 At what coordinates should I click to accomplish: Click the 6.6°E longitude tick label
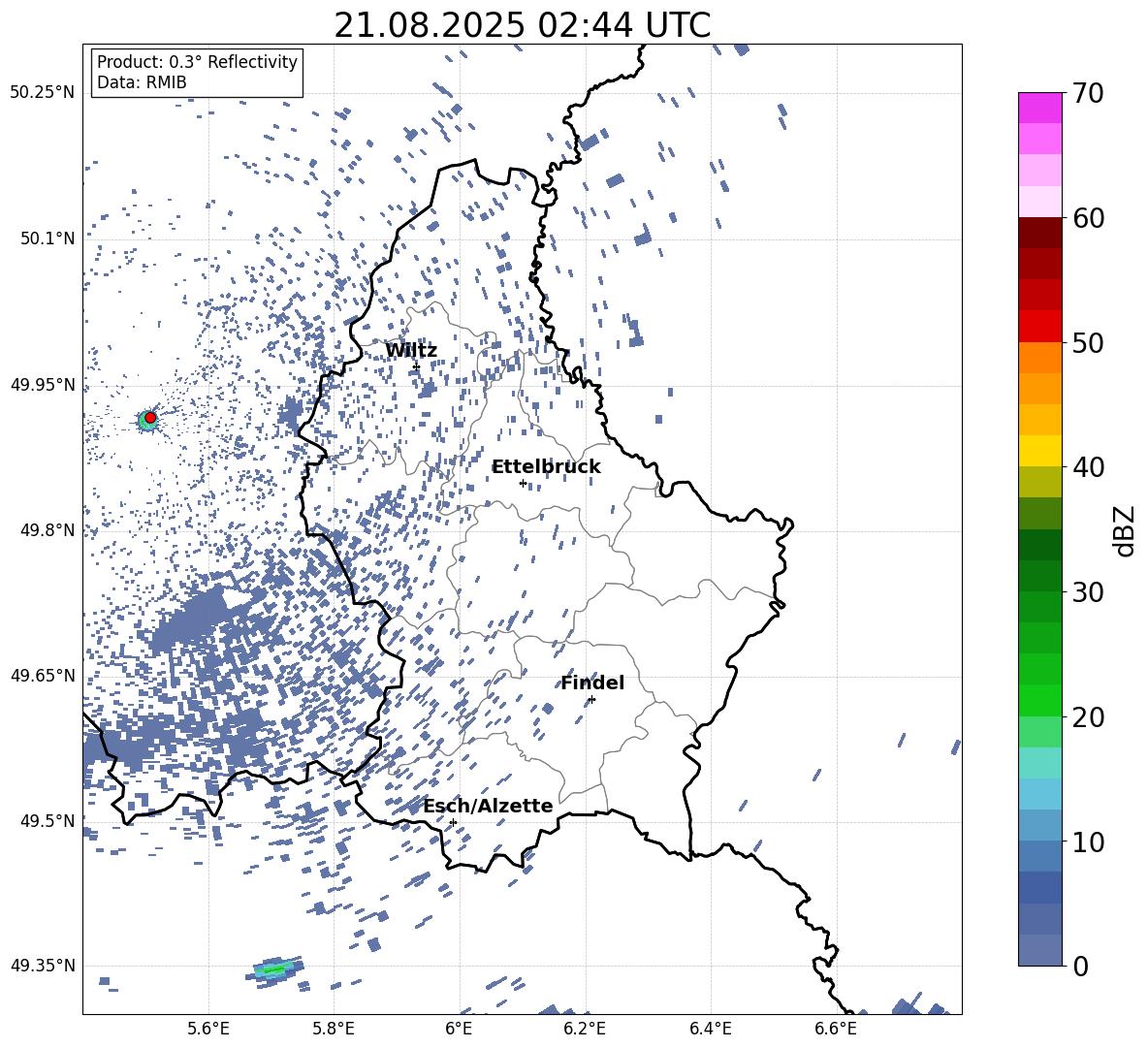(836, 1029)
